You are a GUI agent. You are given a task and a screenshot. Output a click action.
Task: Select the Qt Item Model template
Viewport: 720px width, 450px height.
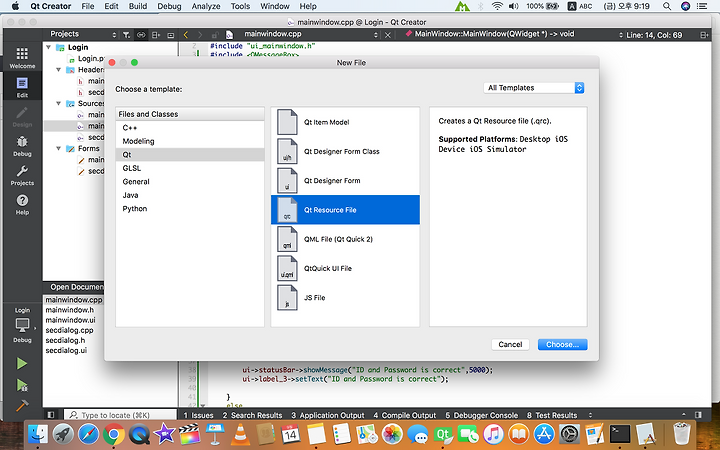345,122
